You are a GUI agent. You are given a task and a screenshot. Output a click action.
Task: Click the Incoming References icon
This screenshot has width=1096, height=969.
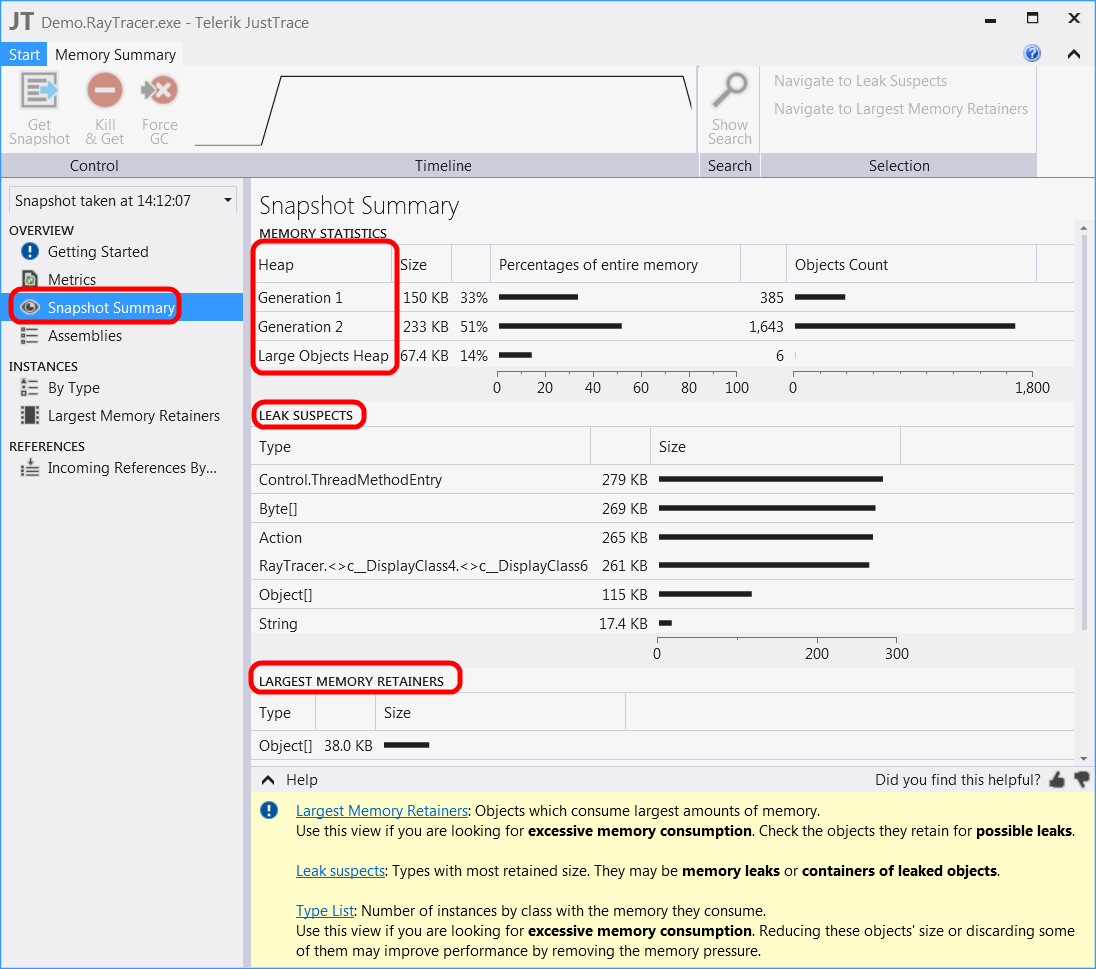(29, 468)
